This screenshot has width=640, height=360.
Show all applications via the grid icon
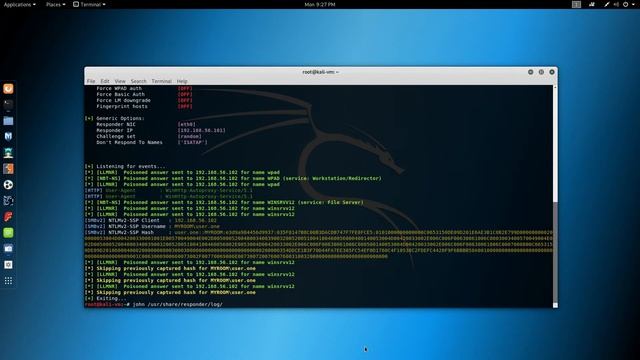(x=8, y=281)
